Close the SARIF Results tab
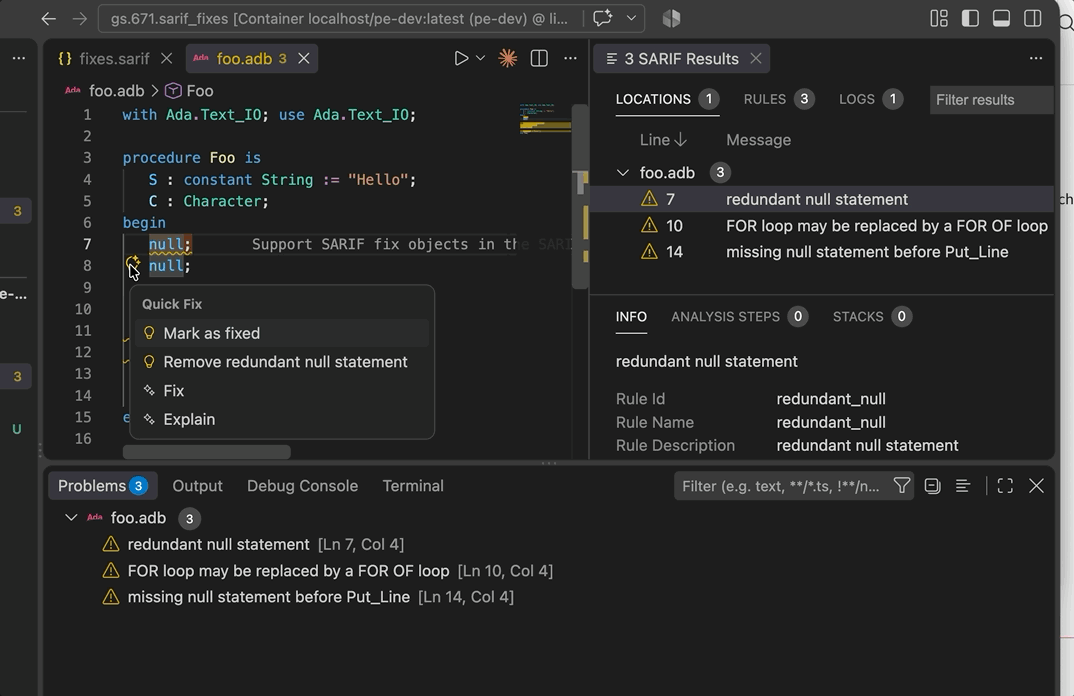This screenshot has height=696, width=1074. 755,59
